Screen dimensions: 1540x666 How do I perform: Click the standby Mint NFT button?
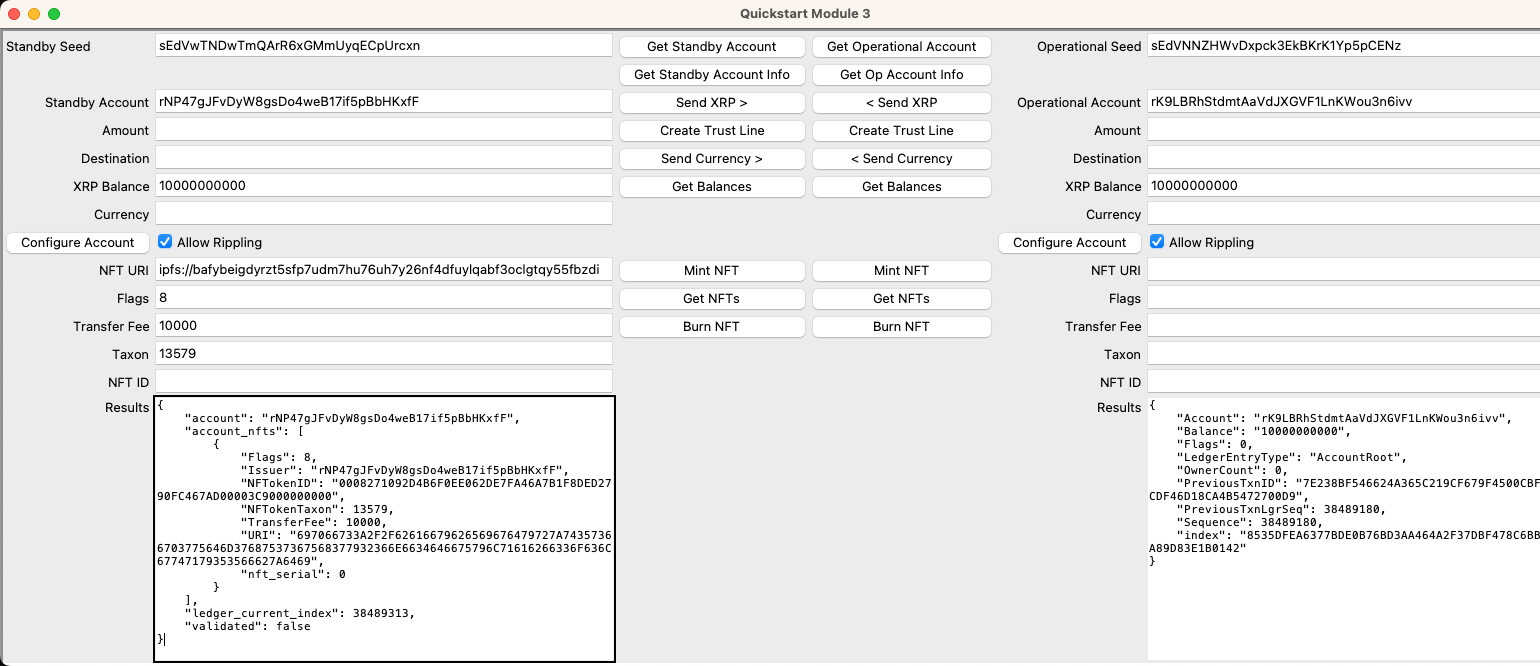point(711,271)
